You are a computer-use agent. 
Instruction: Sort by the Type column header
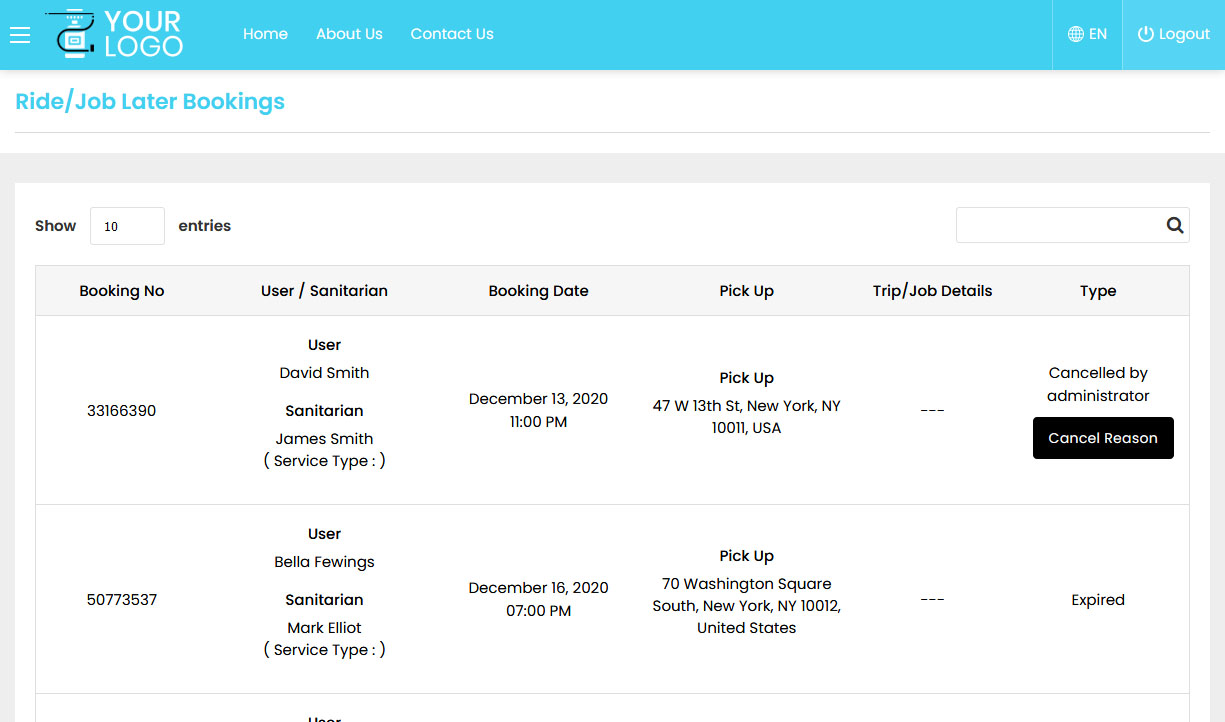tap(1097, 291)
